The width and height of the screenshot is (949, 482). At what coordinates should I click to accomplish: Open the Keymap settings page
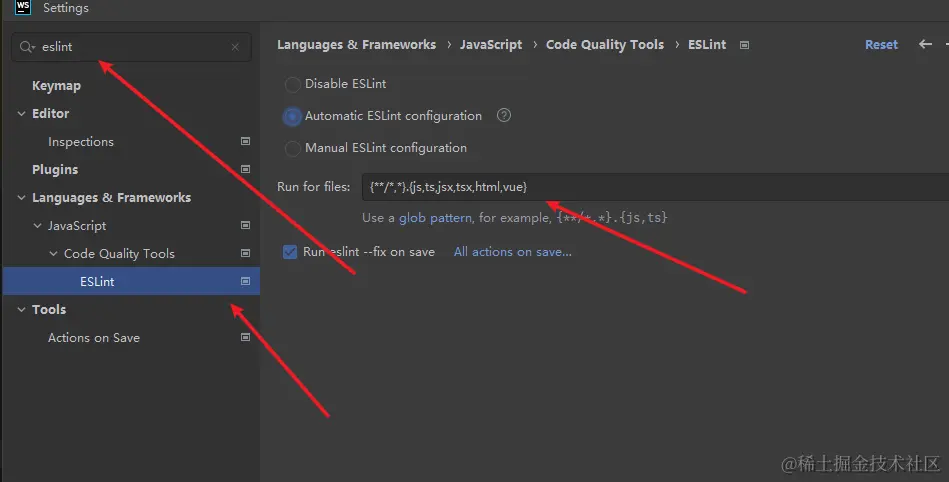56,86
